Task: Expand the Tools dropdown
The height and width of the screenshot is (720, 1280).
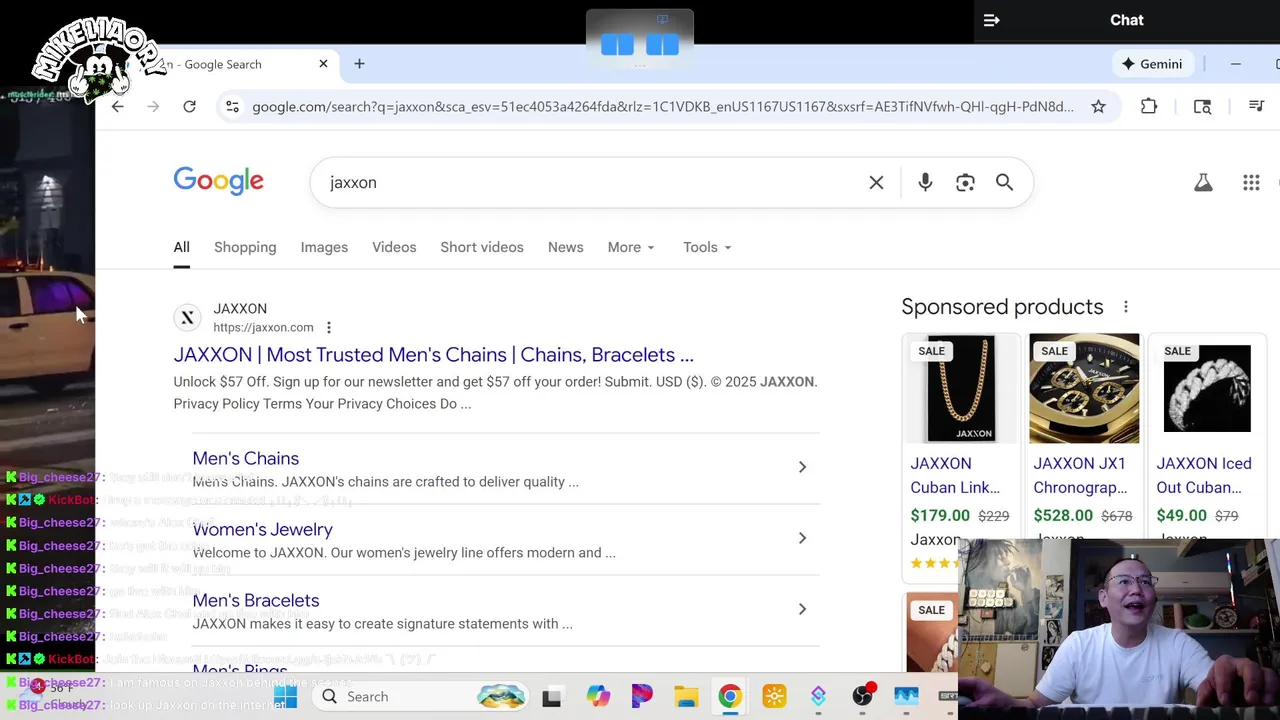Action: tap(707, 247)
